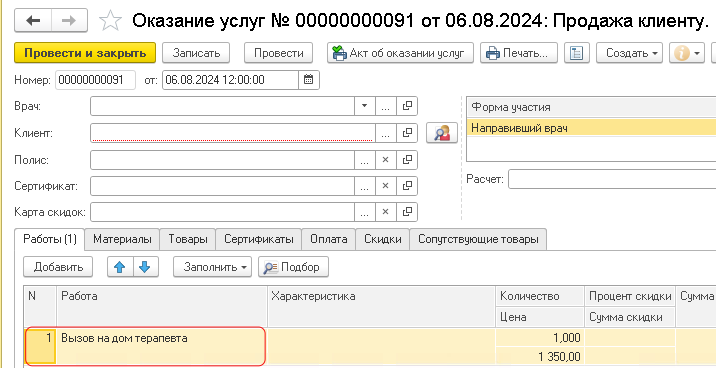Open the Печать... menu
The height and width of the screenshot is (368, 716).
519,53
